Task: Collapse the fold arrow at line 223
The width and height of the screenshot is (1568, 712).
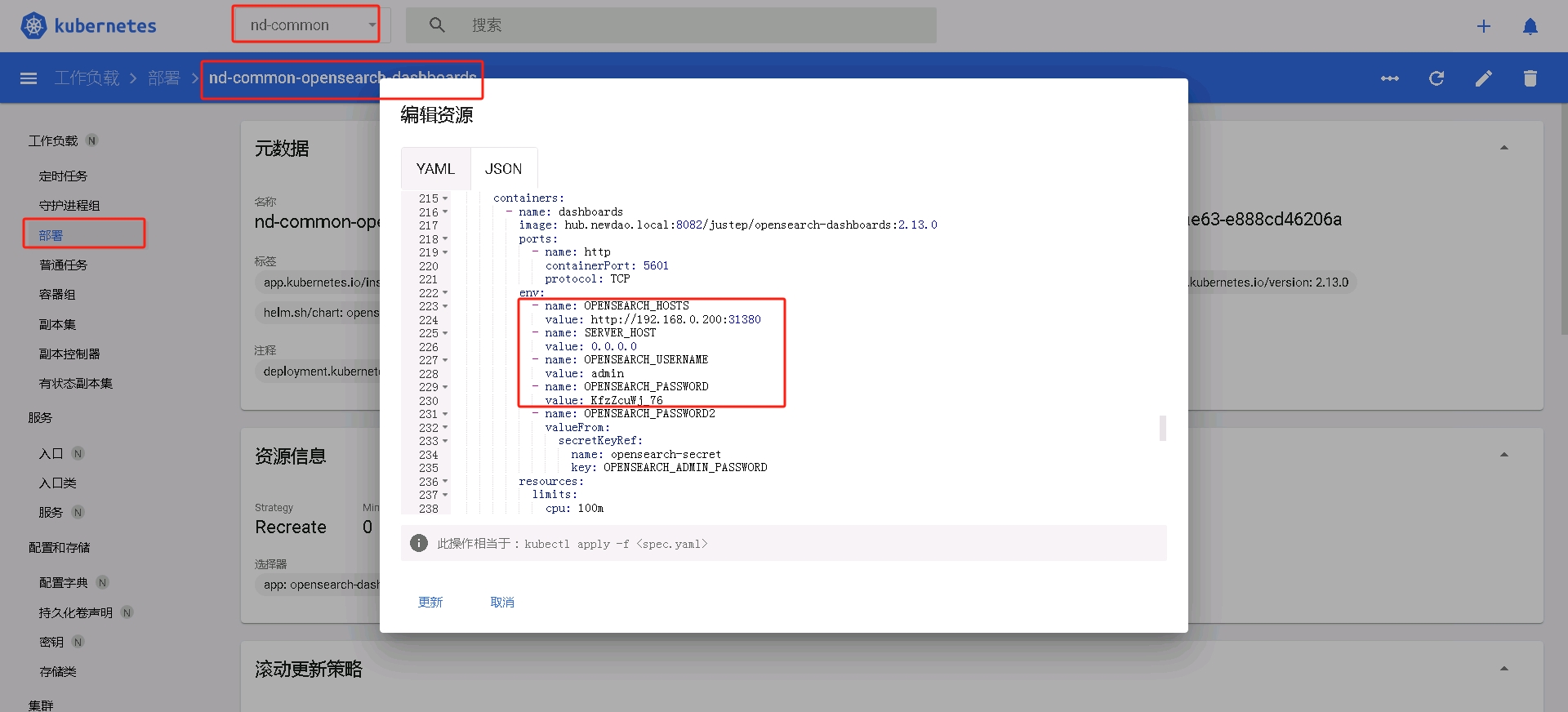Action: (445, 306)
